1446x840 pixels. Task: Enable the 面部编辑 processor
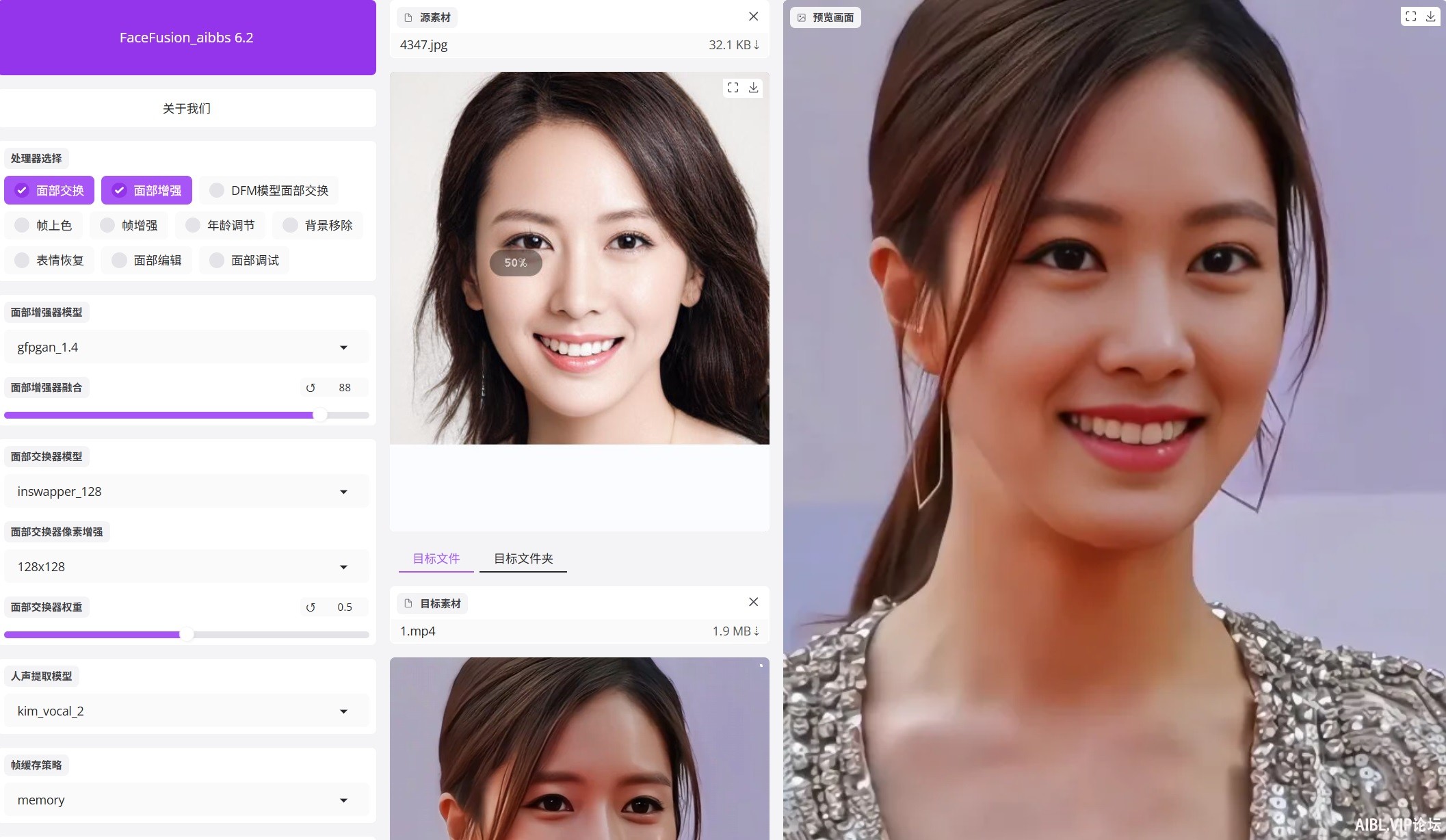coord(146,260)
